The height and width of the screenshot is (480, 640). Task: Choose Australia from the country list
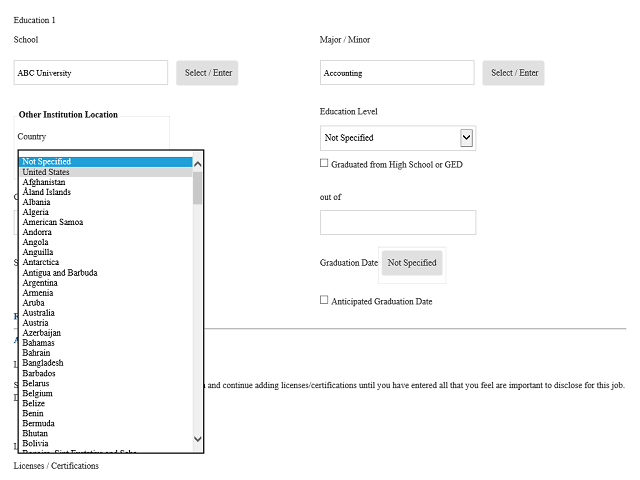tap(106, 313)
